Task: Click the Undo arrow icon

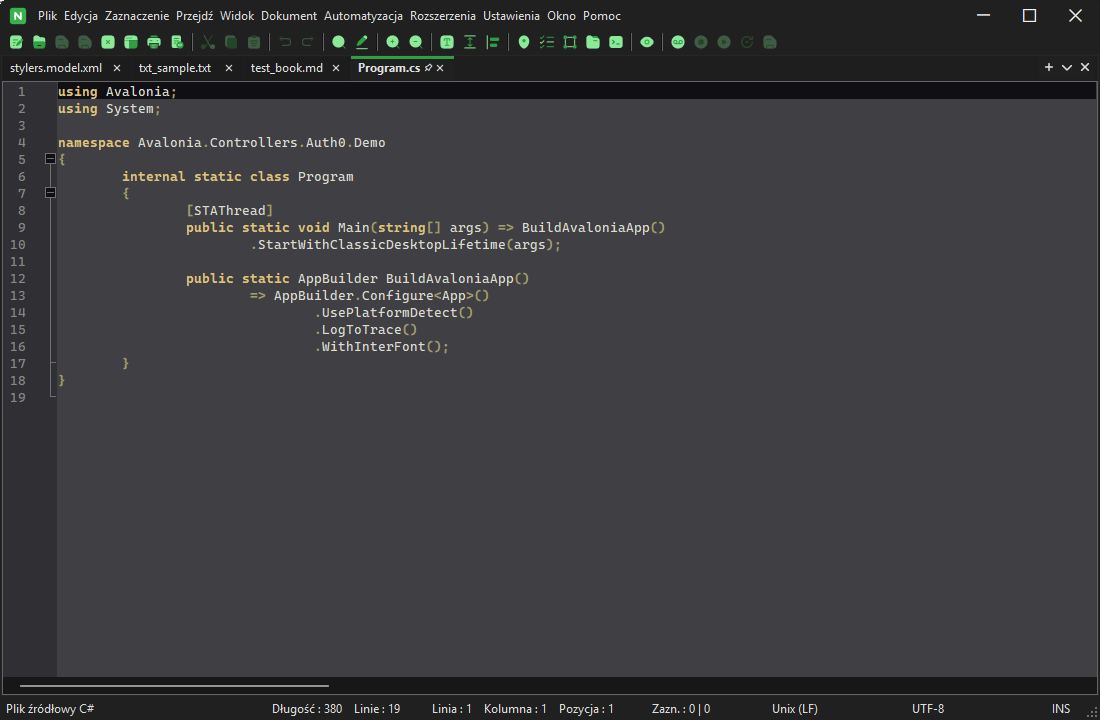Action: click(285, 42)
